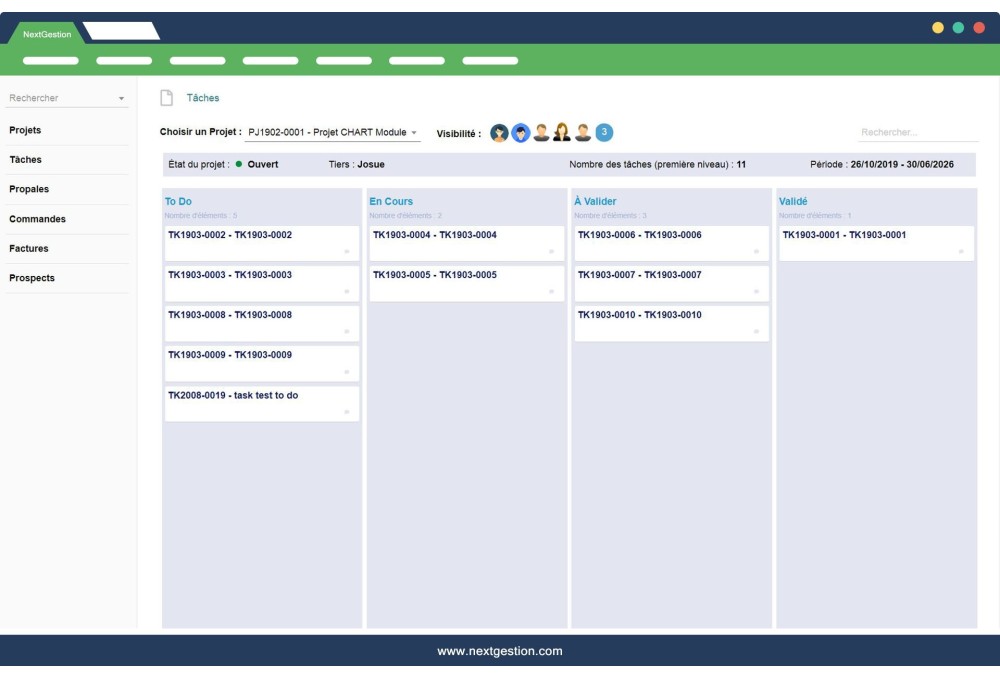Click the first team member avatar under Visibilité
The image size is (1000, 679).
(500, 130)
